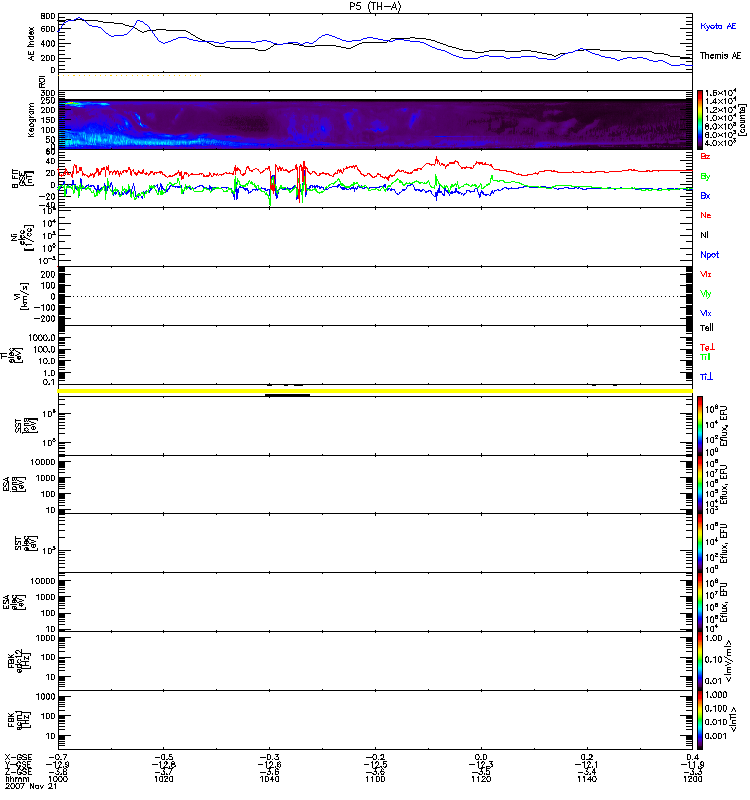Click the "600" tick on AE Index axis
This screenshot has height=800, width=750.
click(x=47, y=30)
